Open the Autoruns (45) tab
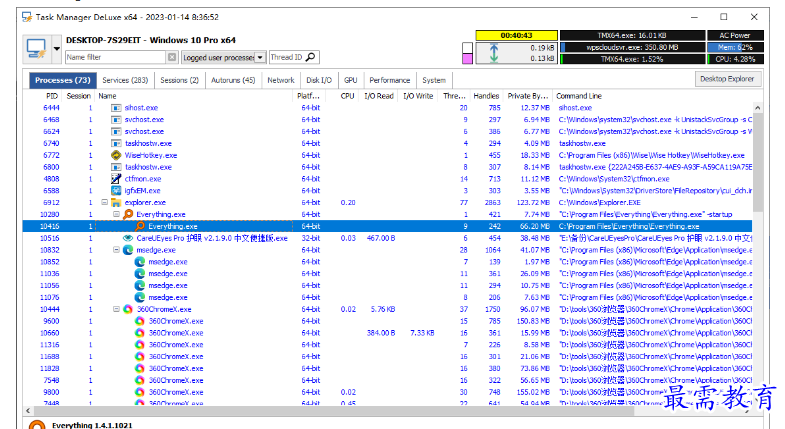This screenshot has width=785, height=429. click(x=233, y=80)
